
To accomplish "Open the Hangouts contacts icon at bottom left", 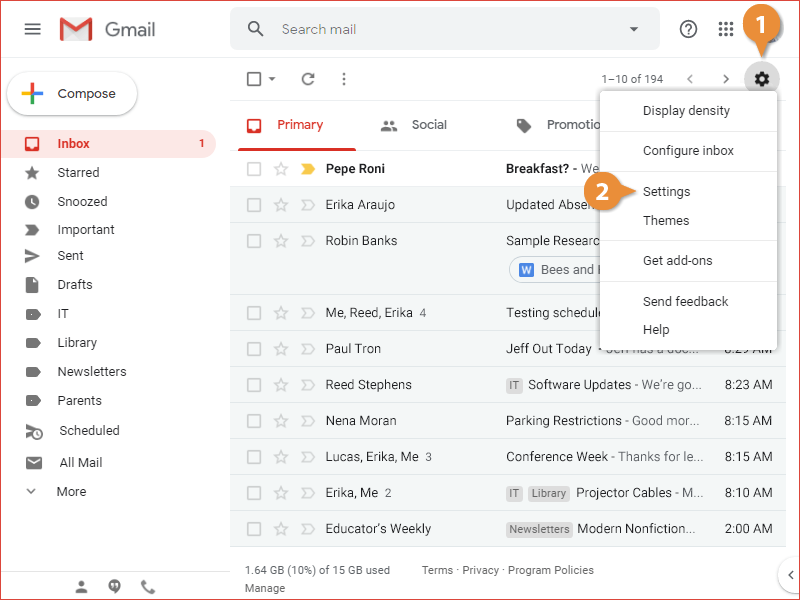I will pyautogui.click(x=81, y=586).
